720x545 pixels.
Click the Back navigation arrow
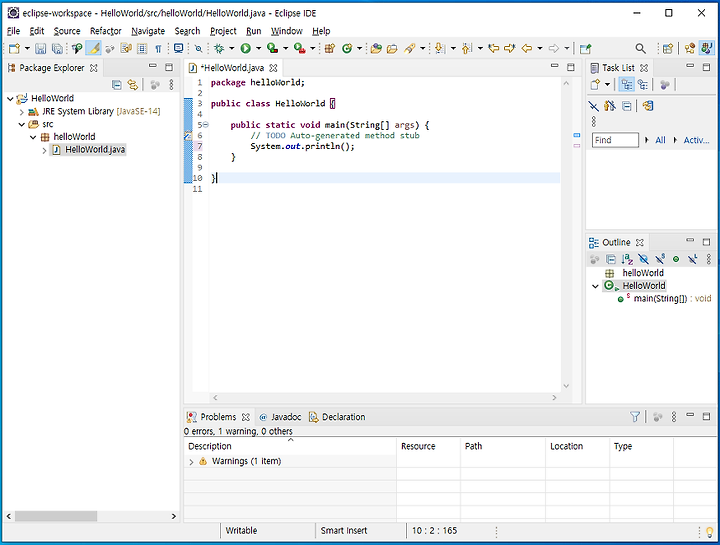pos(527,48)
